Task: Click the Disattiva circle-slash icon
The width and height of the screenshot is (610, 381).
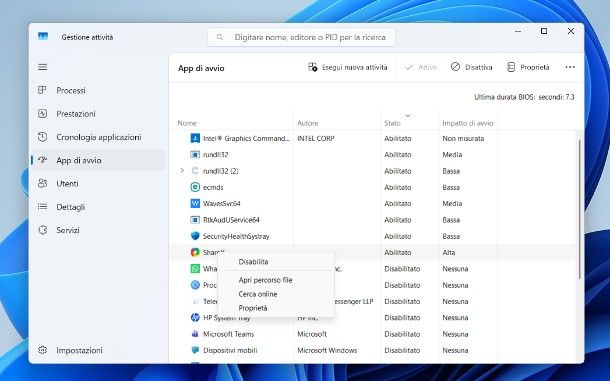Action: click(455, 67)
